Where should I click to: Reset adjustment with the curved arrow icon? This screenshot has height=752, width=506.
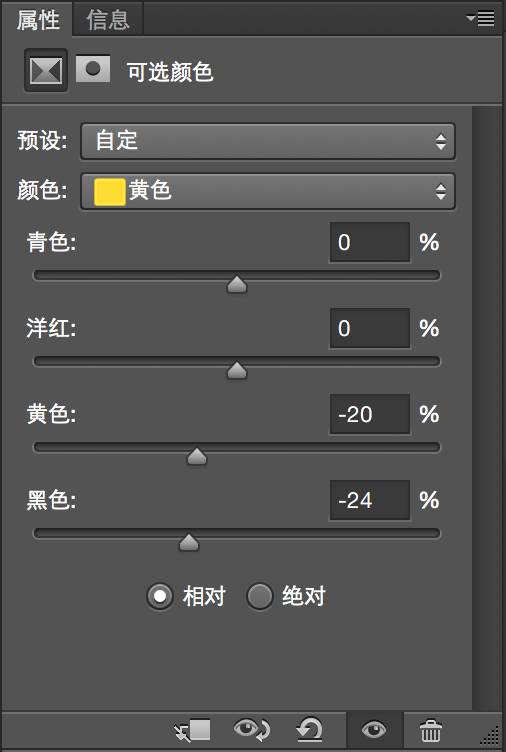309,730
